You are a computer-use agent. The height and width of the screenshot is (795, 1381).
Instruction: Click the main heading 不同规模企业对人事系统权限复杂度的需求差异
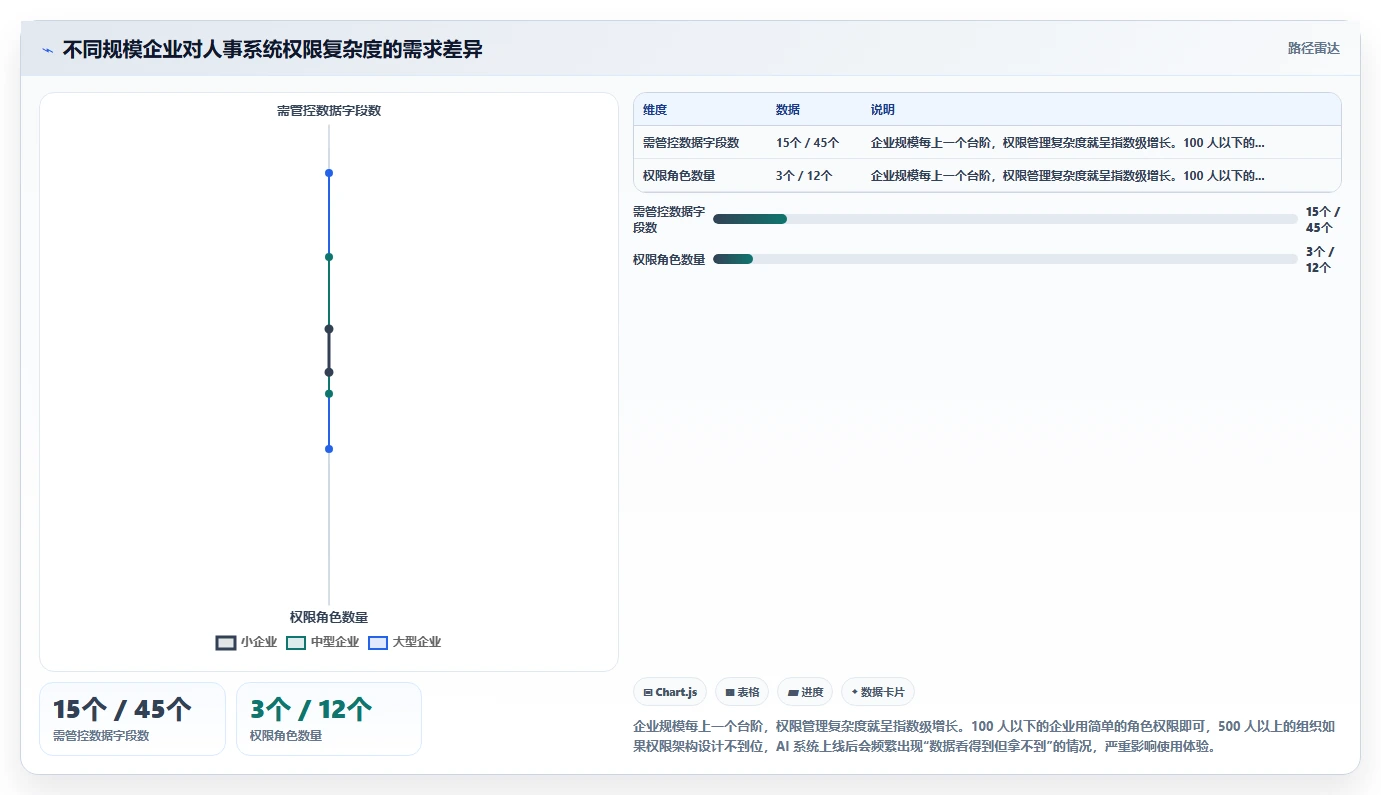point(273,50)
